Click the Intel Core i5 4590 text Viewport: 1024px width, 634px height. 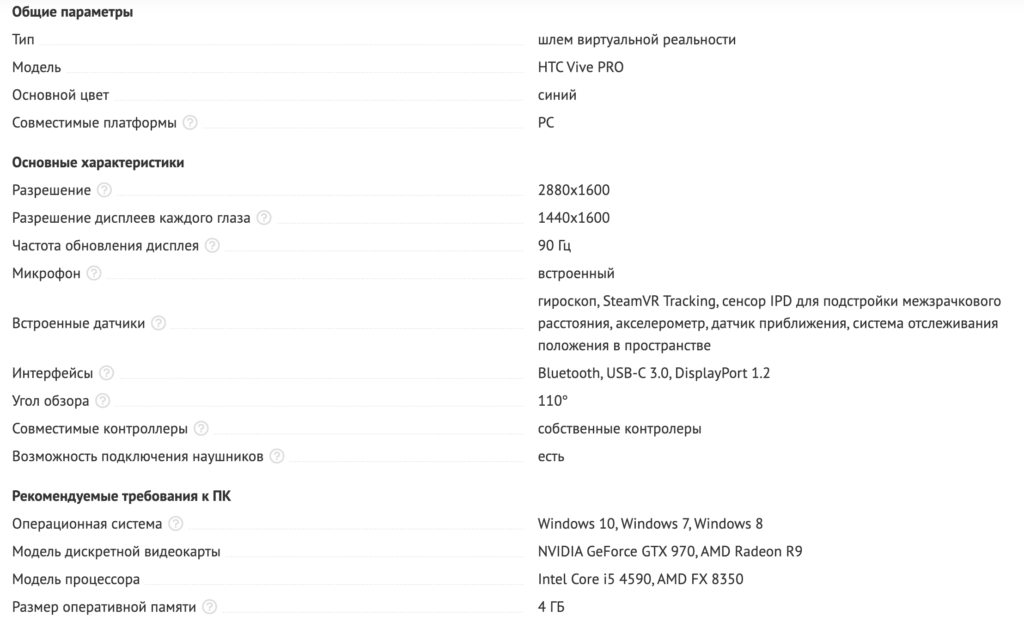tap(594, 579)
